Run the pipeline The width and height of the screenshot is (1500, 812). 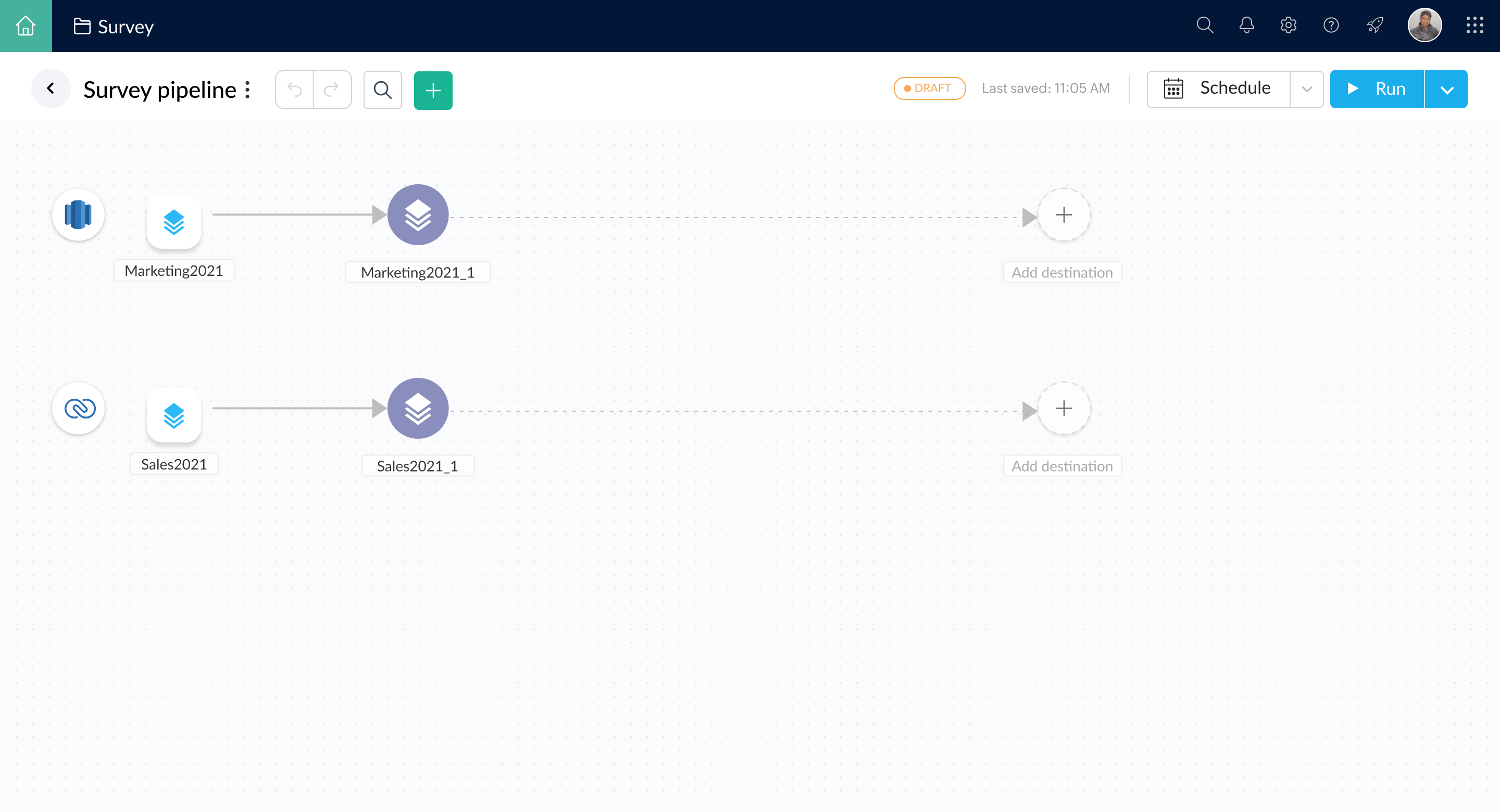[1377, 89]
